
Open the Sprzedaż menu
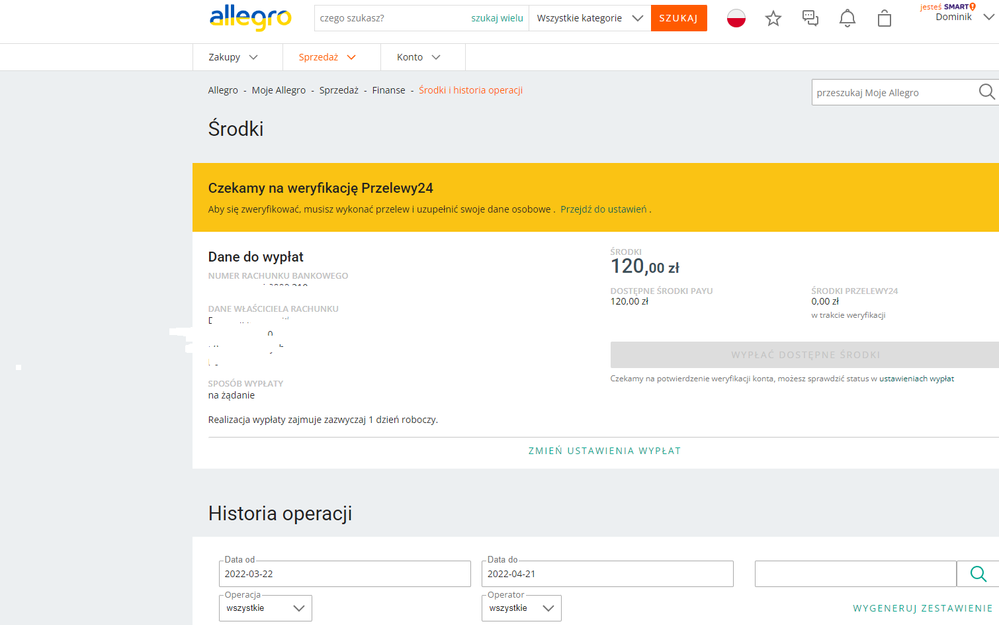click(327, 57)
